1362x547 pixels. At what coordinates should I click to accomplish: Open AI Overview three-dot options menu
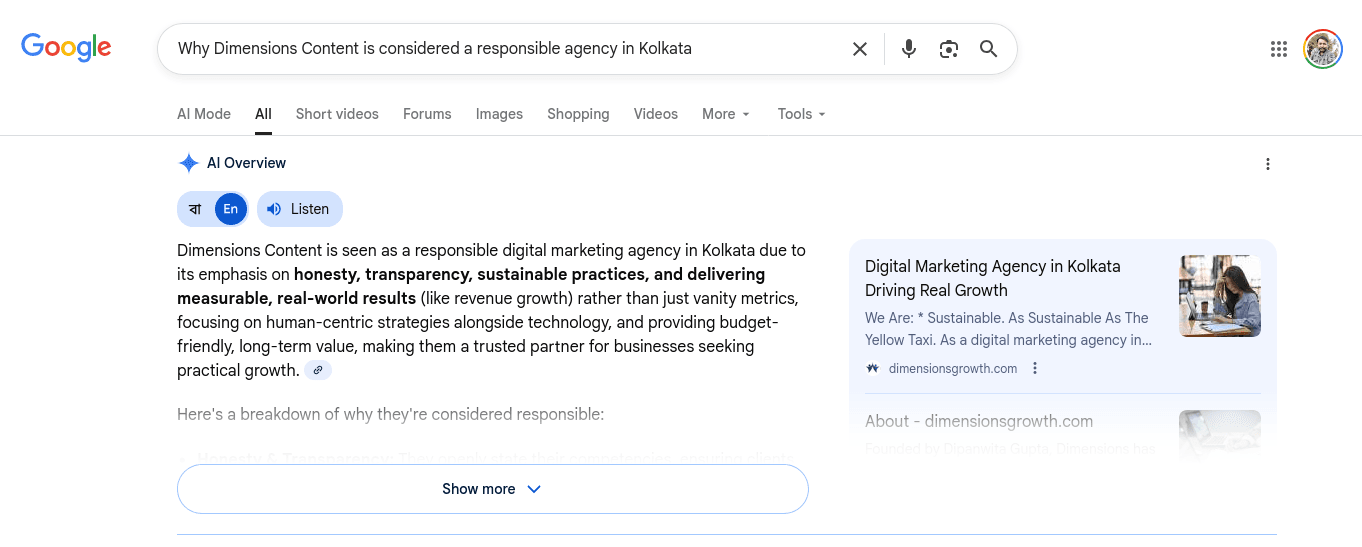pos(1267,164)
